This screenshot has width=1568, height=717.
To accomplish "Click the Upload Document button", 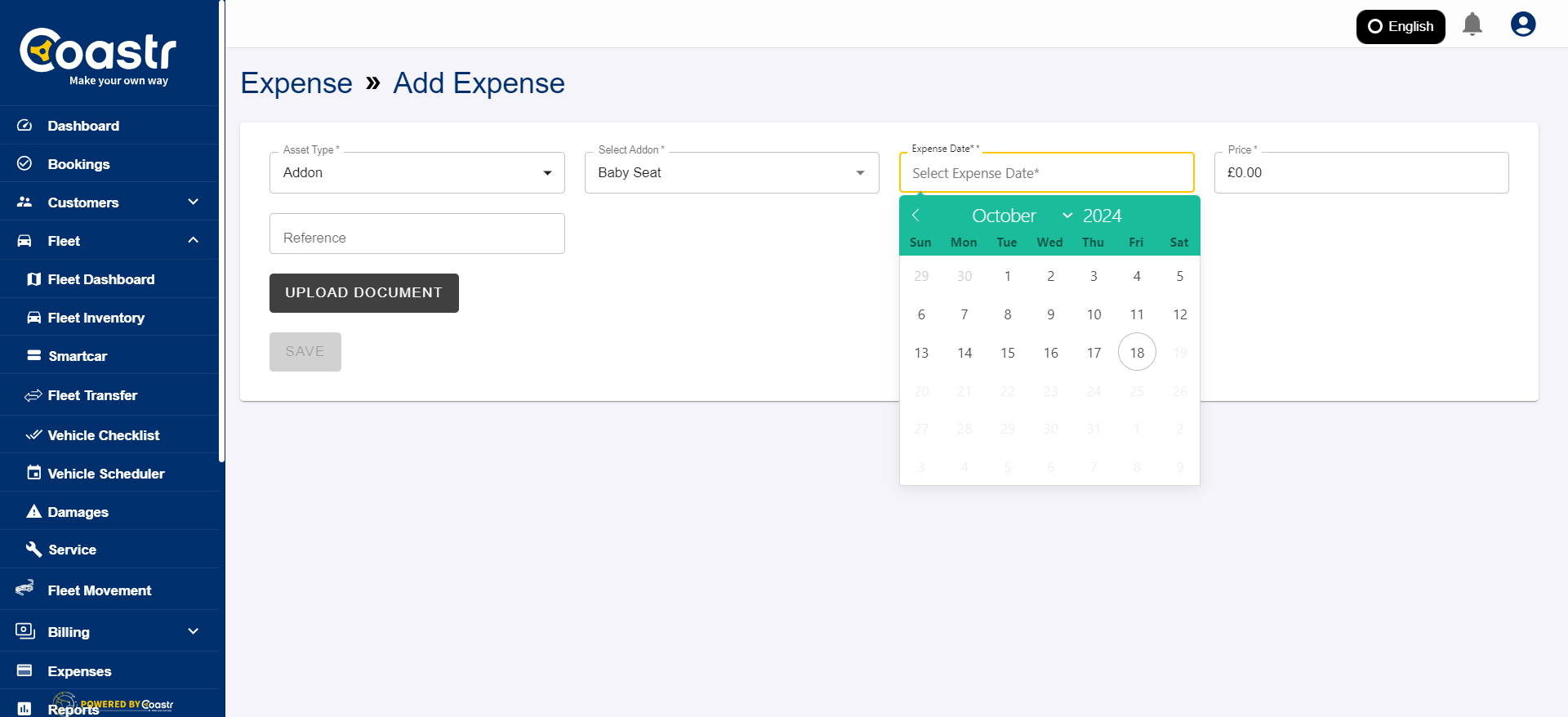I will point(364,293).
